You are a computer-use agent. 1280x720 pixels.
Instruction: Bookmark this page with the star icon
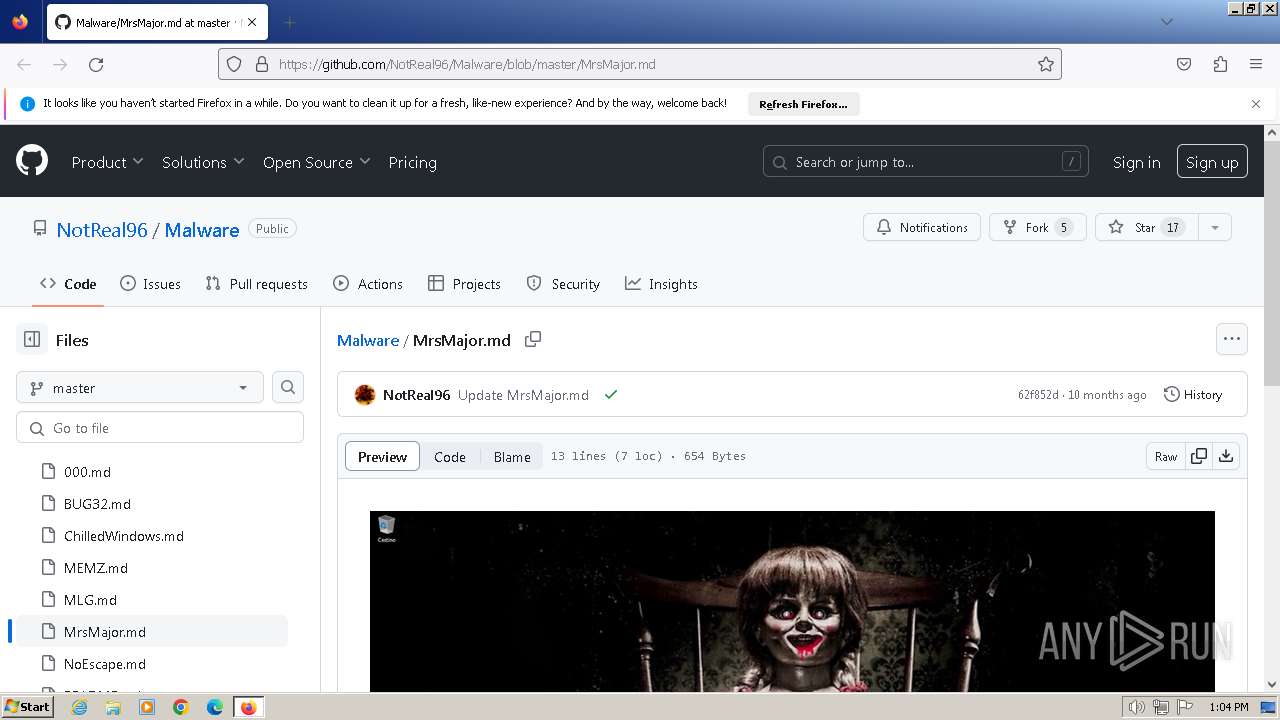coord(1046,64)
